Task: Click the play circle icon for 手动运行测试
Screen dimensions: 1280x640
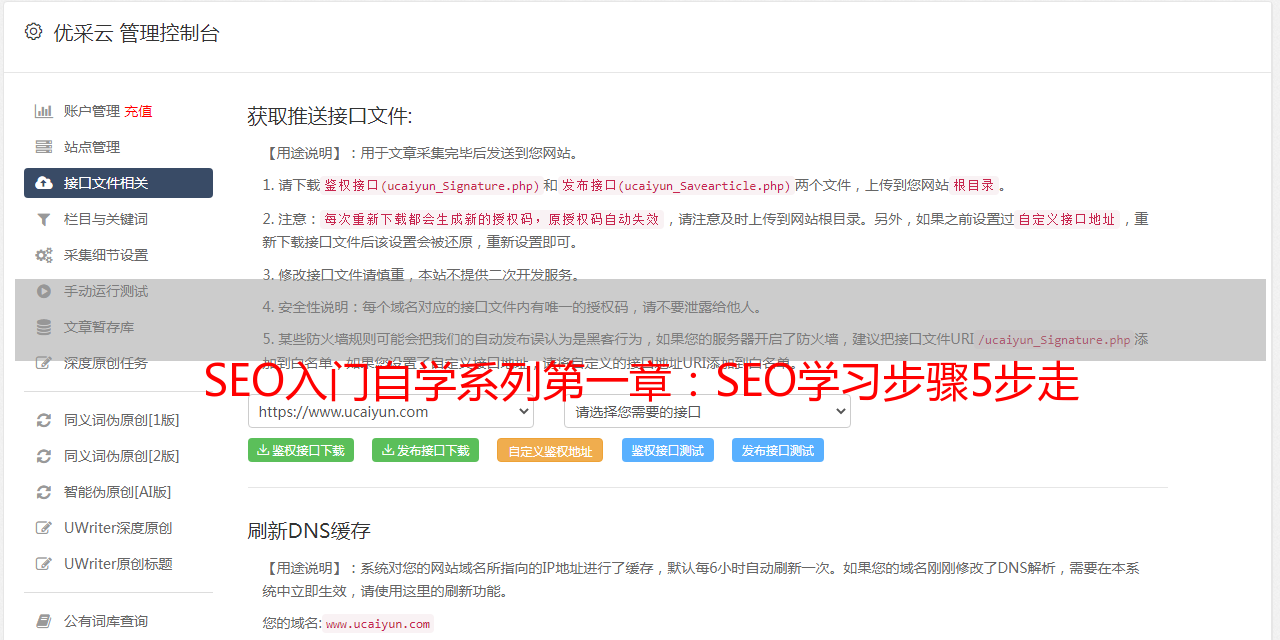Action: tap(44, 291)
